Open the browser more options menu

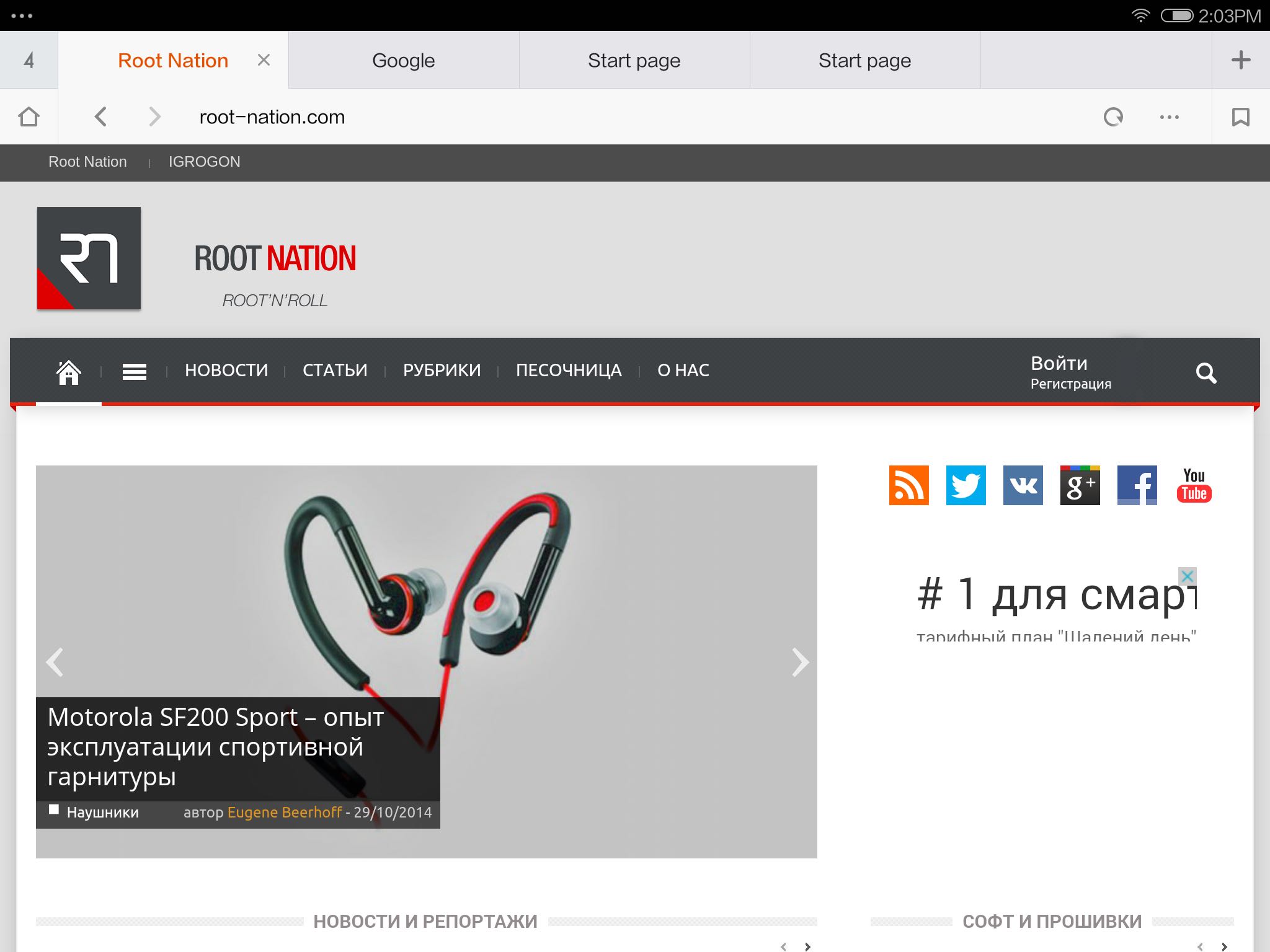pyautogui.click(x=1170, y=117)
